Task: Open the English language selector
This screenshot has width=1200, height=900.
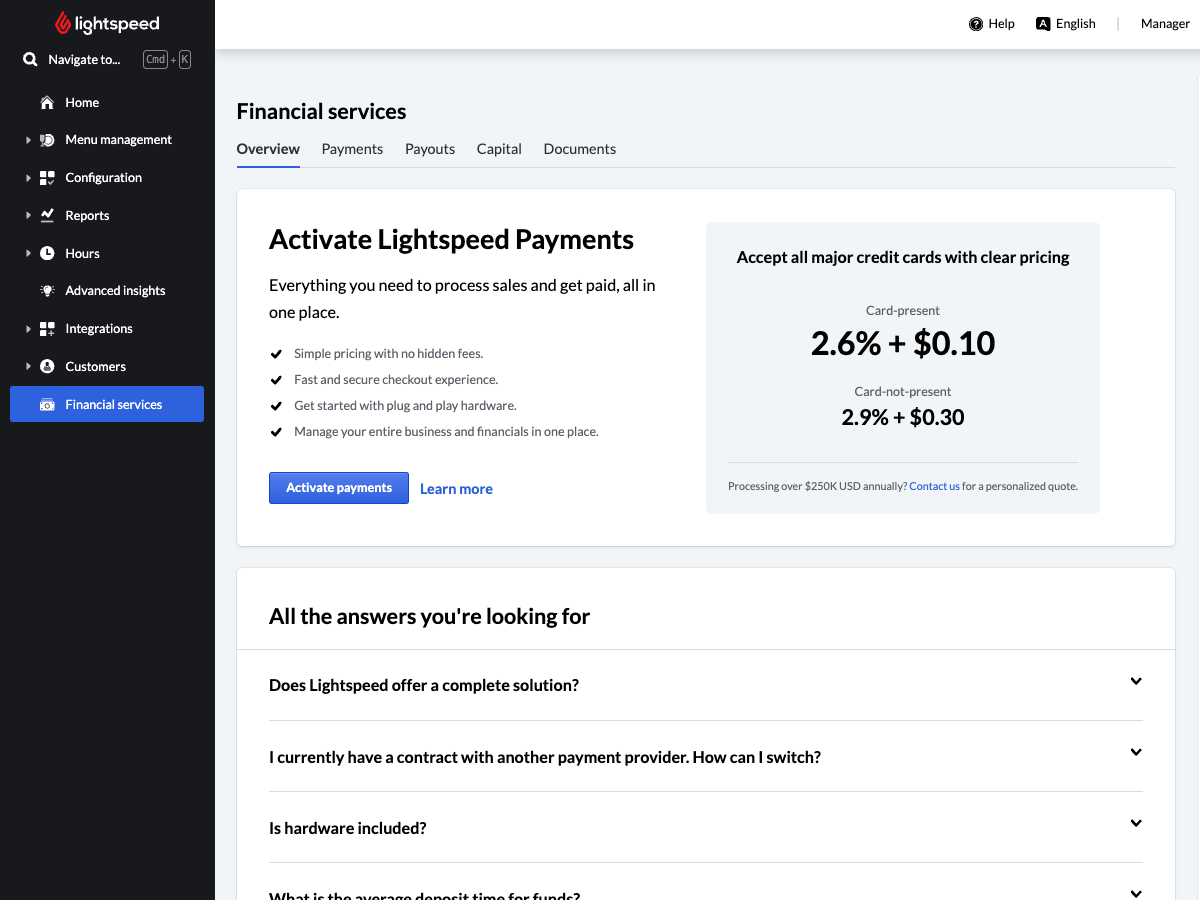Action: 1065,23
